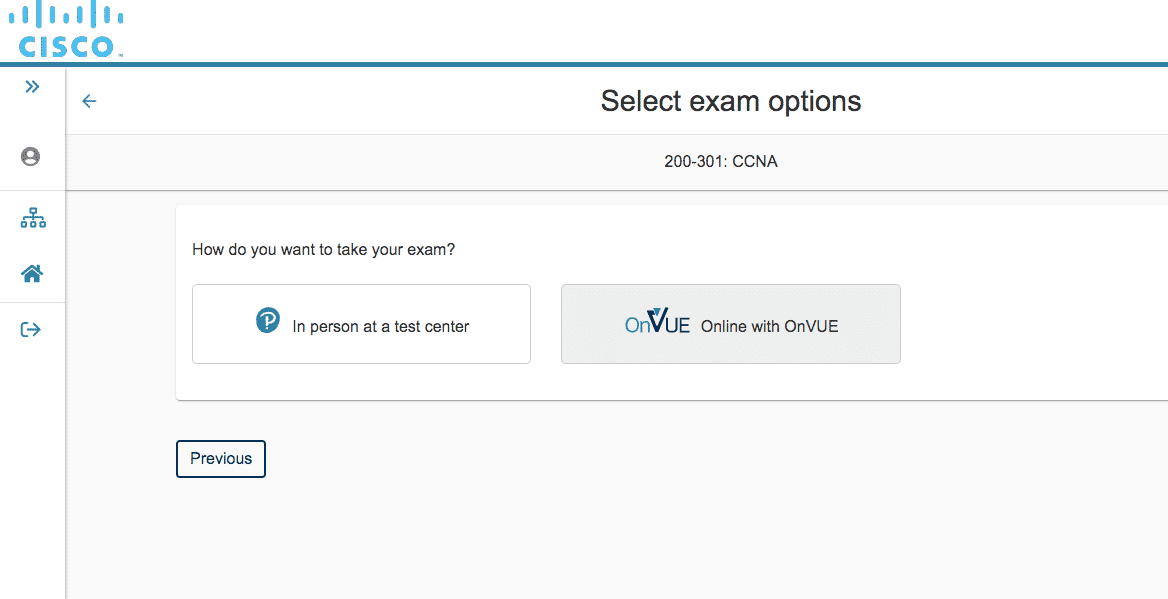Click the OnVUE logo graphic

tap(657, 321)
